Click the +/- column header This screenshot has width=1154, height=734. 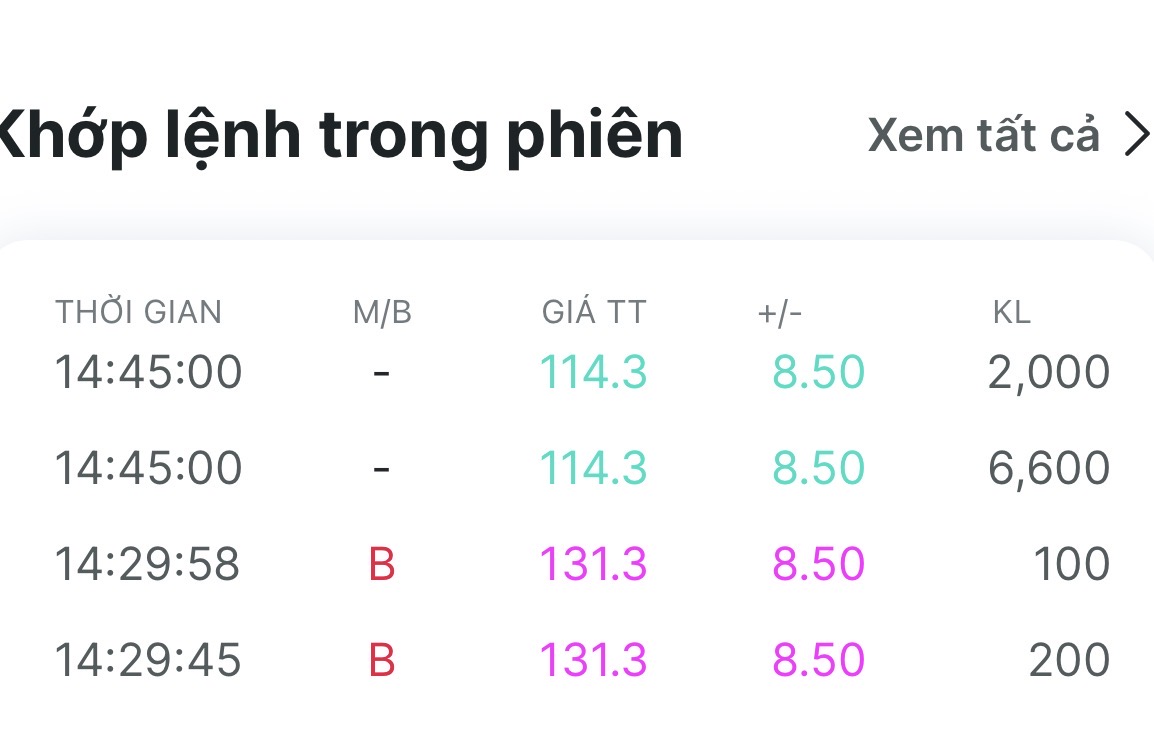[780, 313]
